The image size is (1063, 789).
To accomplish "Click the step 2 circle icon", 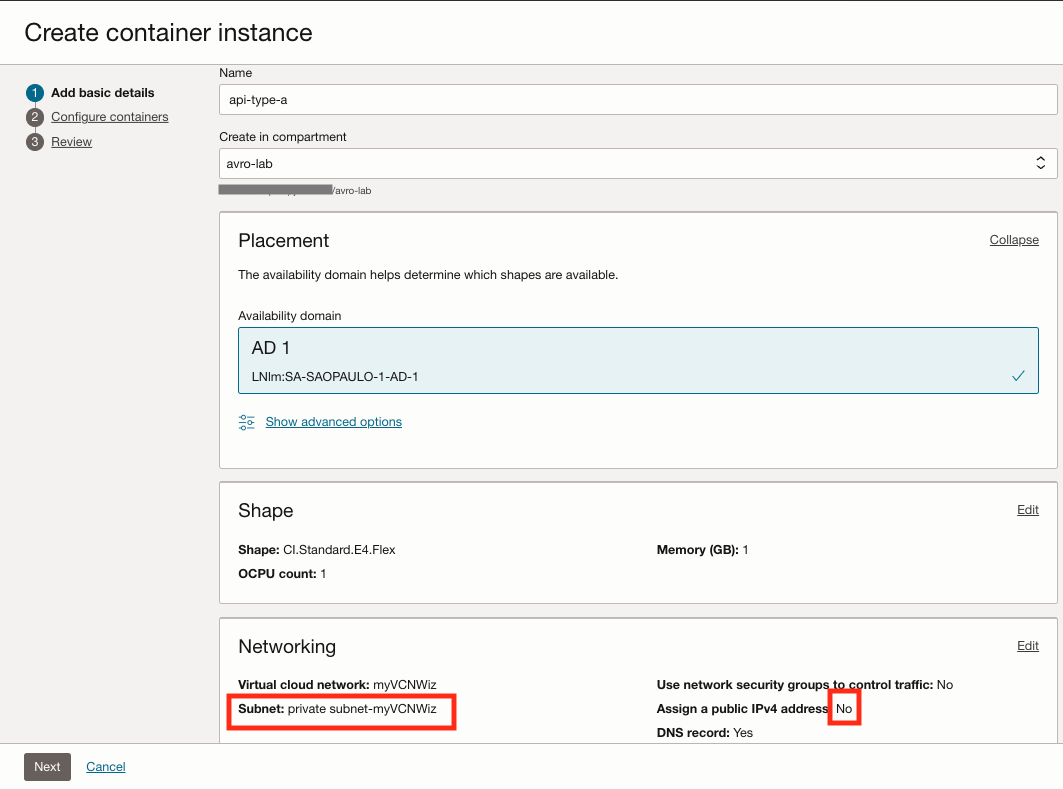I will tap(35, 117).
